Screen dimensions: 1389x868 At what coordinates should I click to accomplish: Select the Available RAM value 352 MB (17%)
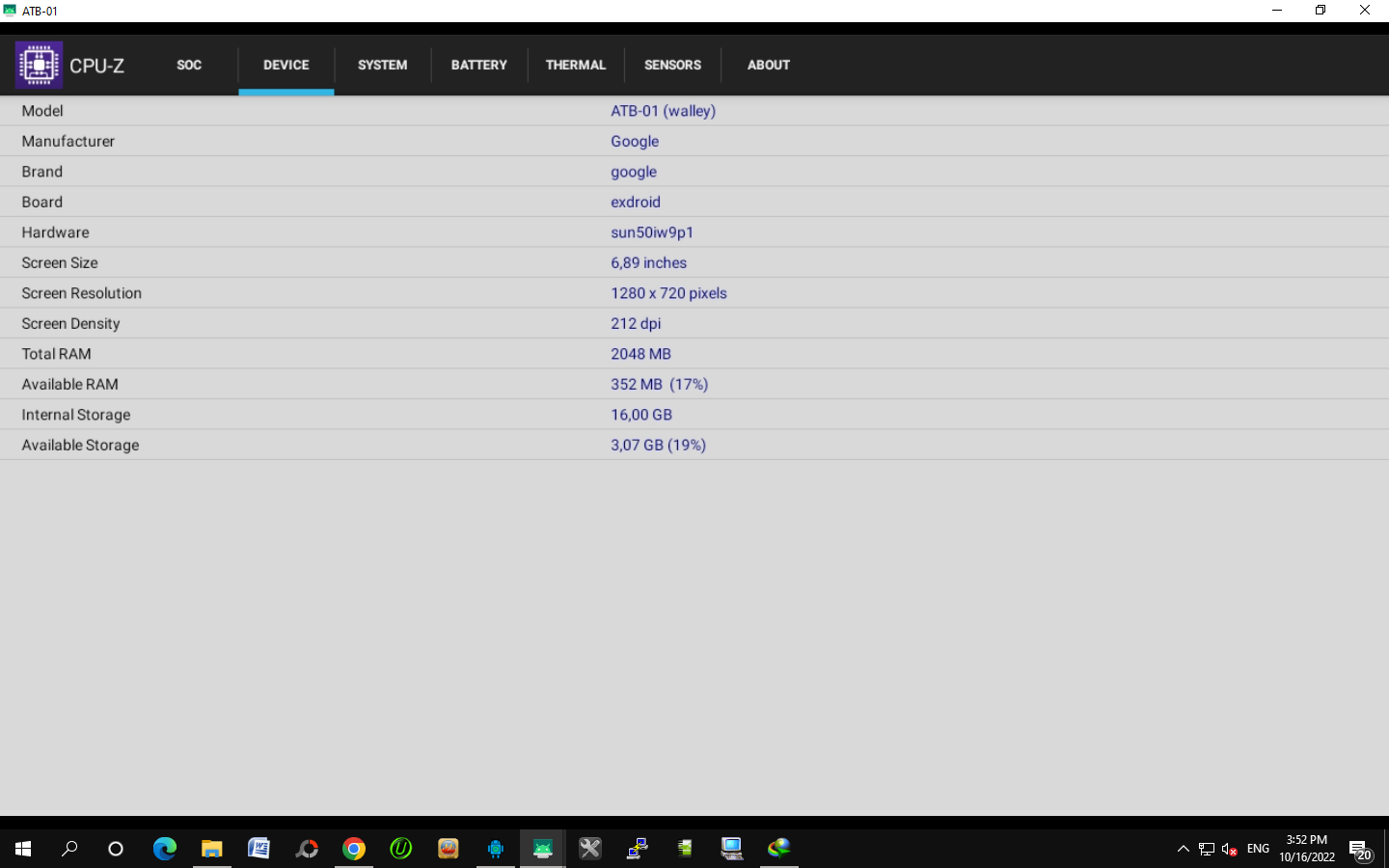point(660,384)
